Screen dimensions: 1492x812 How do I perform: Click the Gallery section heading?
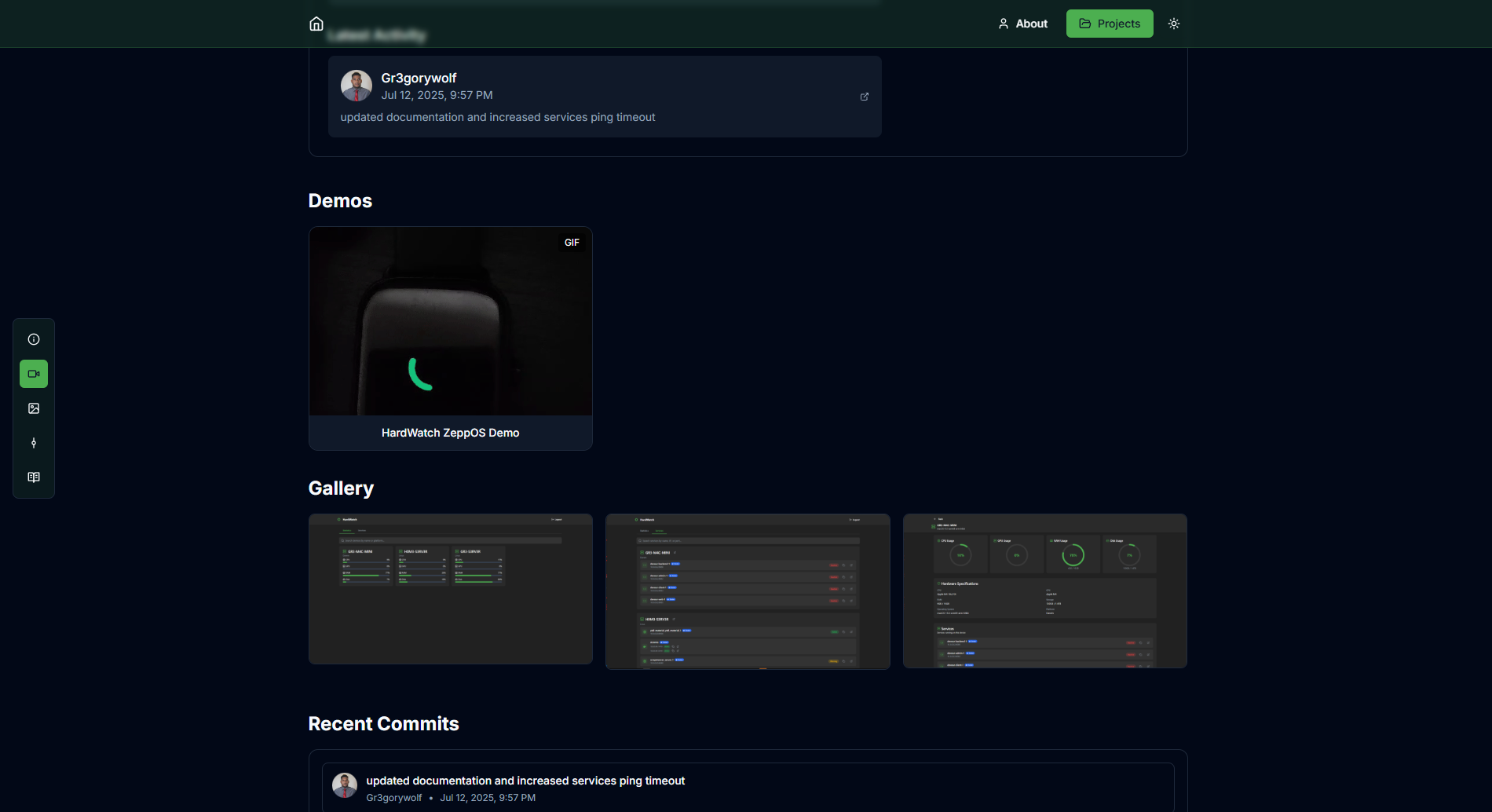341,488
